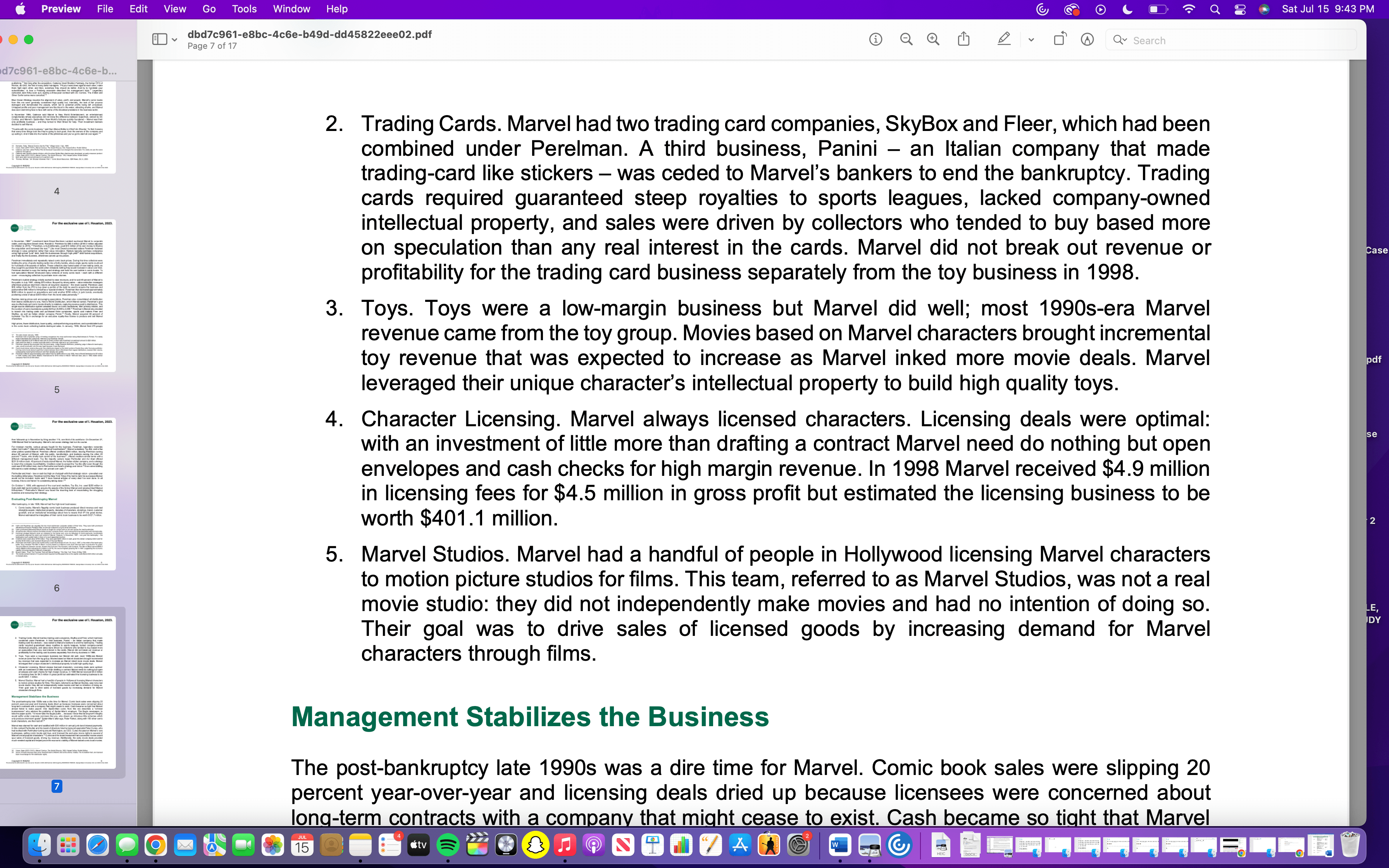Open the View menu
The width and height of the screenshot is (1389, 868).
coord(174,9)
